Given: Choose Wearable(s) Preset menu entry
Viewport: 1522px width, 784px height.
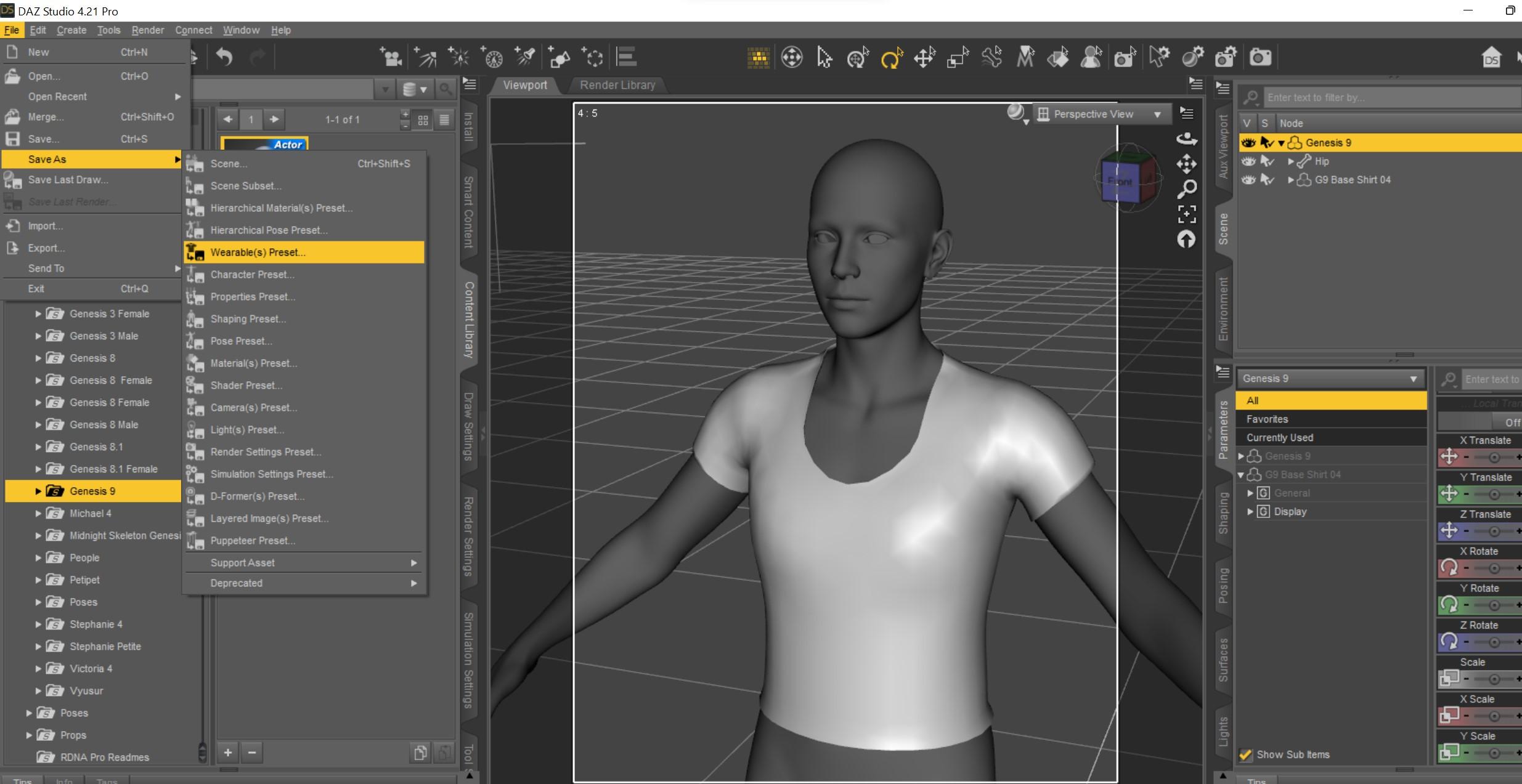Looking at the screenshot, I should (258, 253).
